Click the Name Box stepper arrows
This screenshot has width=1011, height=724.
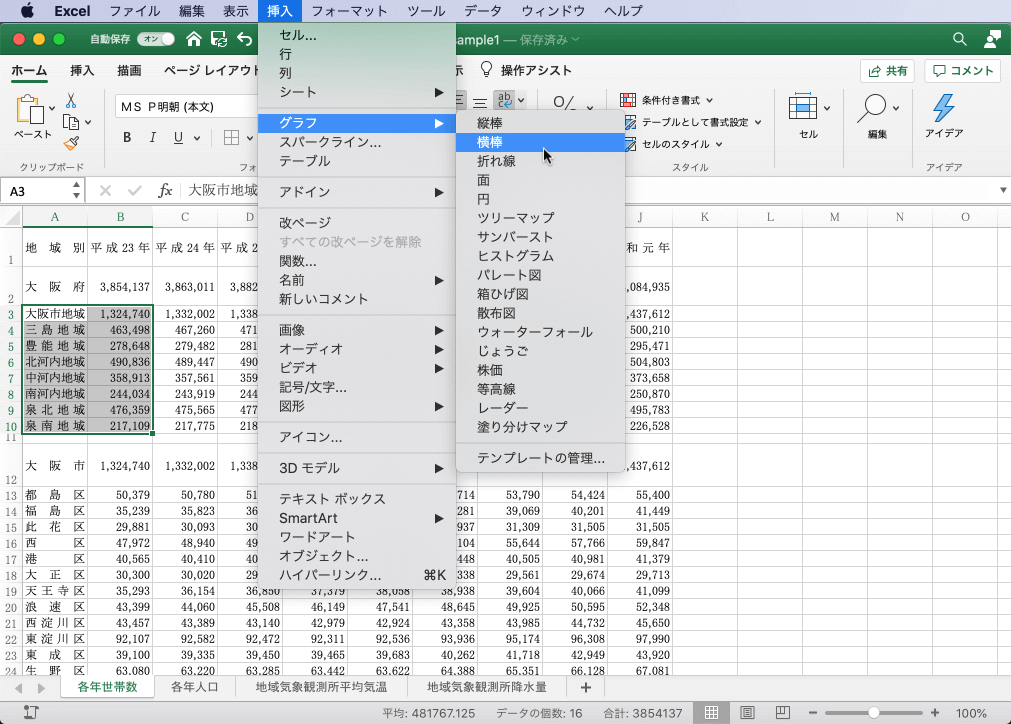tap(76, 191)
